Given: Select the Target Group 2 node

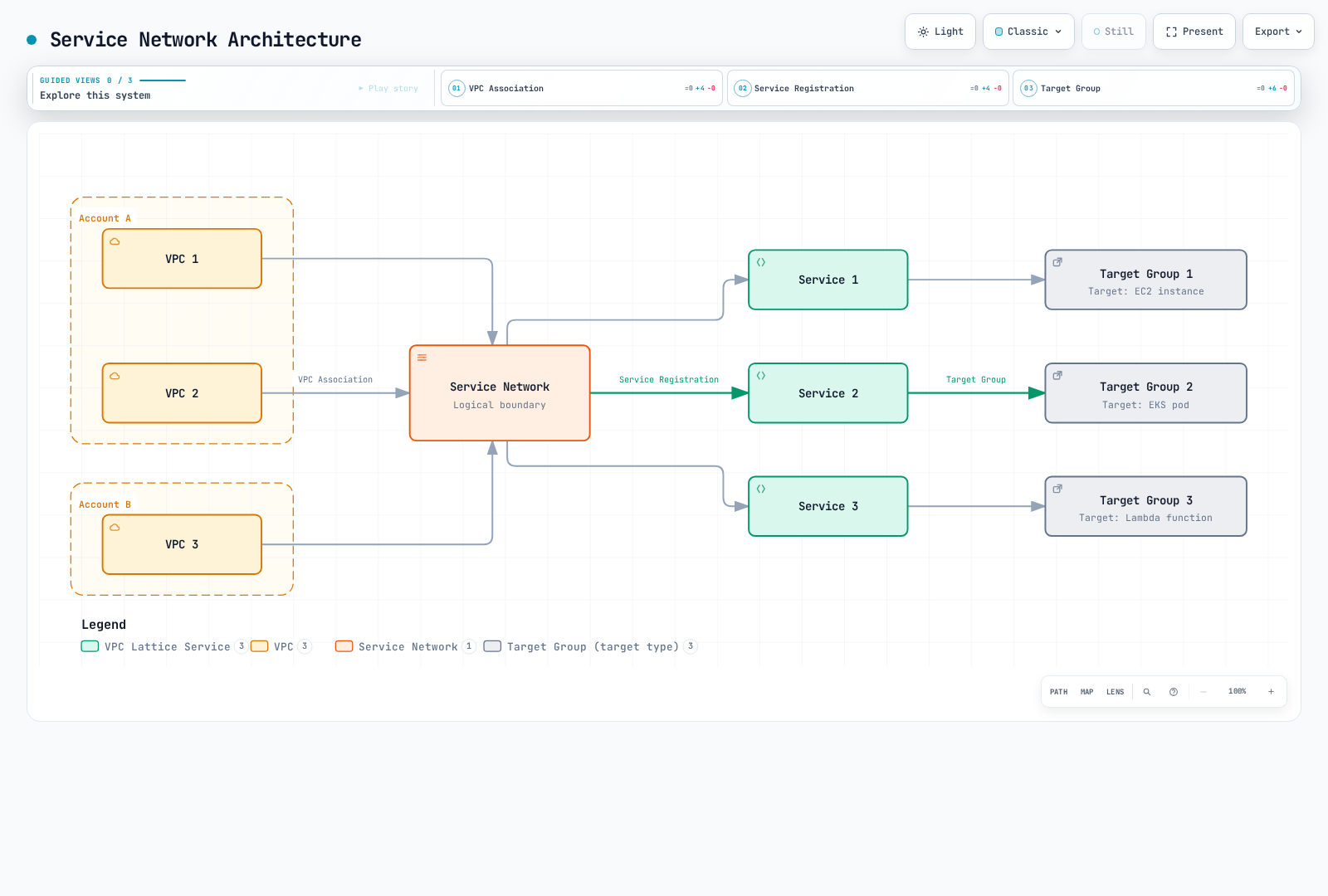Looking at the screenshot, I should pos(1145,393).
